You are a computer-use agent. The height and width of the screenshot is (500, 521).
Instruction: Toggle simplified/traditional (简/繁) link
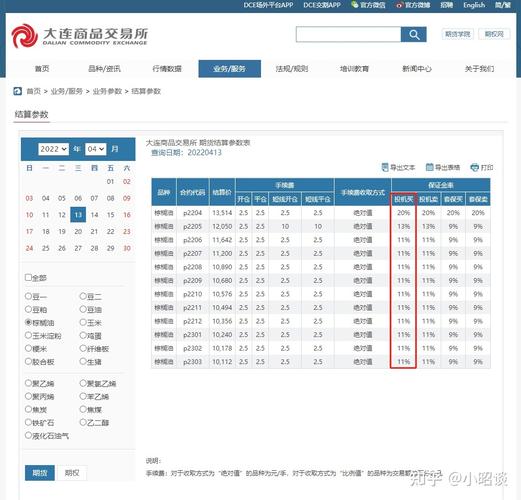(x=503, y=5)
